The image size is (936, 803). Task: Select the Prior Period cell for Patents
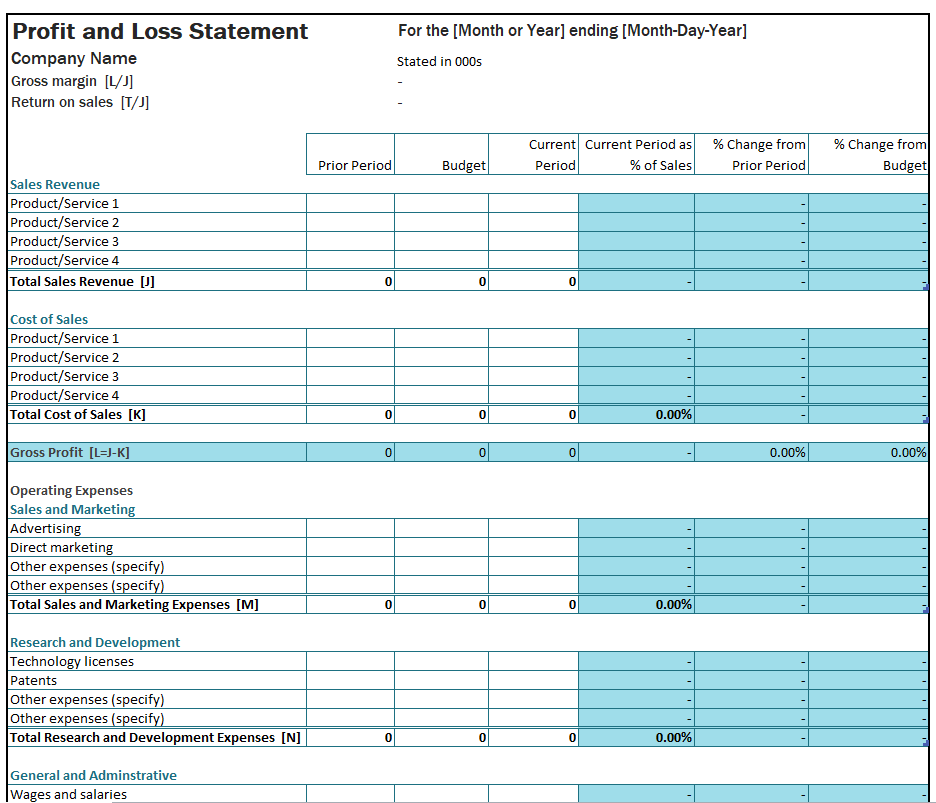[350, 680]
